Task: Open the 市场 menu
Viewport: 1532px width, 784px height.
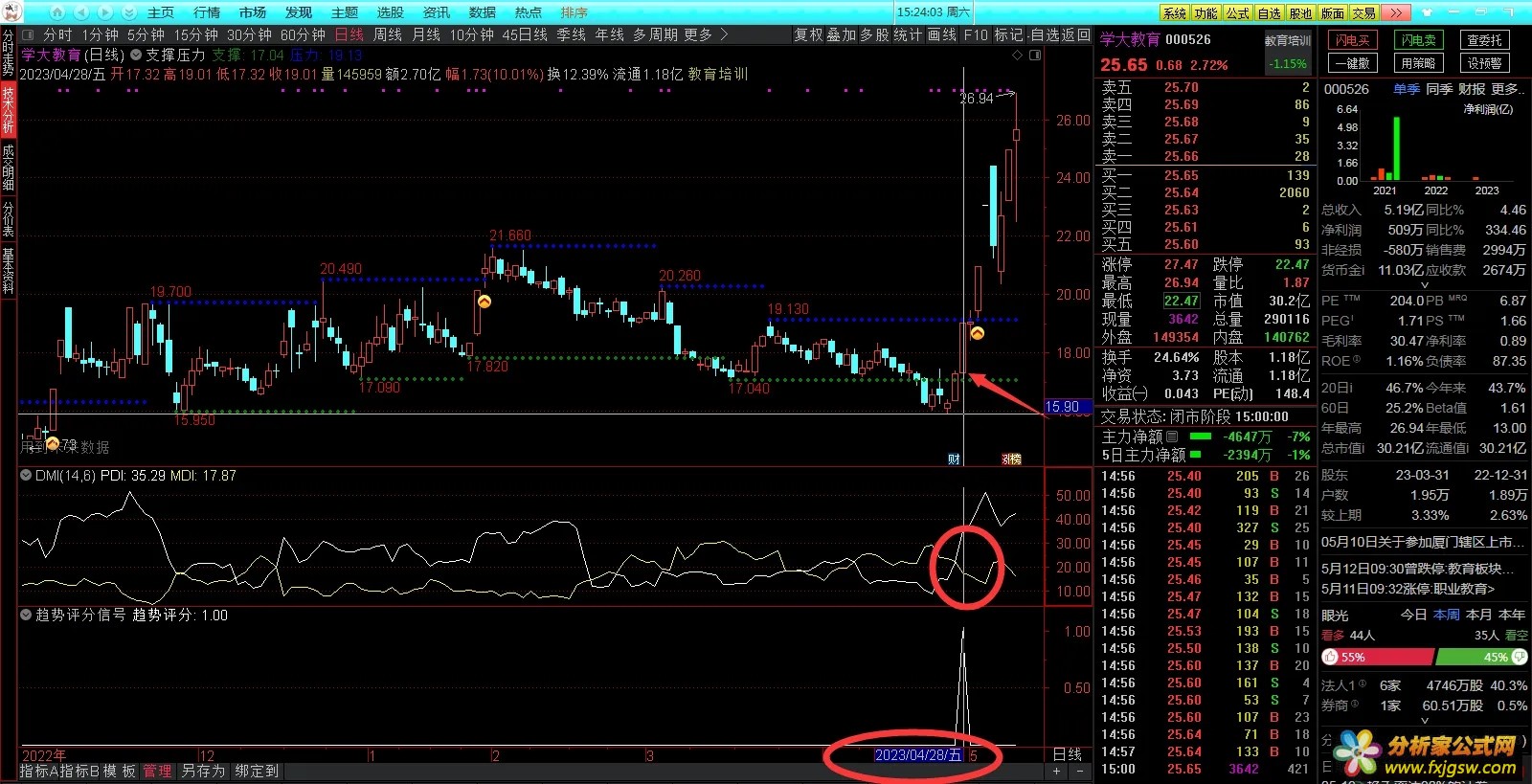Action: coord(253,12)
